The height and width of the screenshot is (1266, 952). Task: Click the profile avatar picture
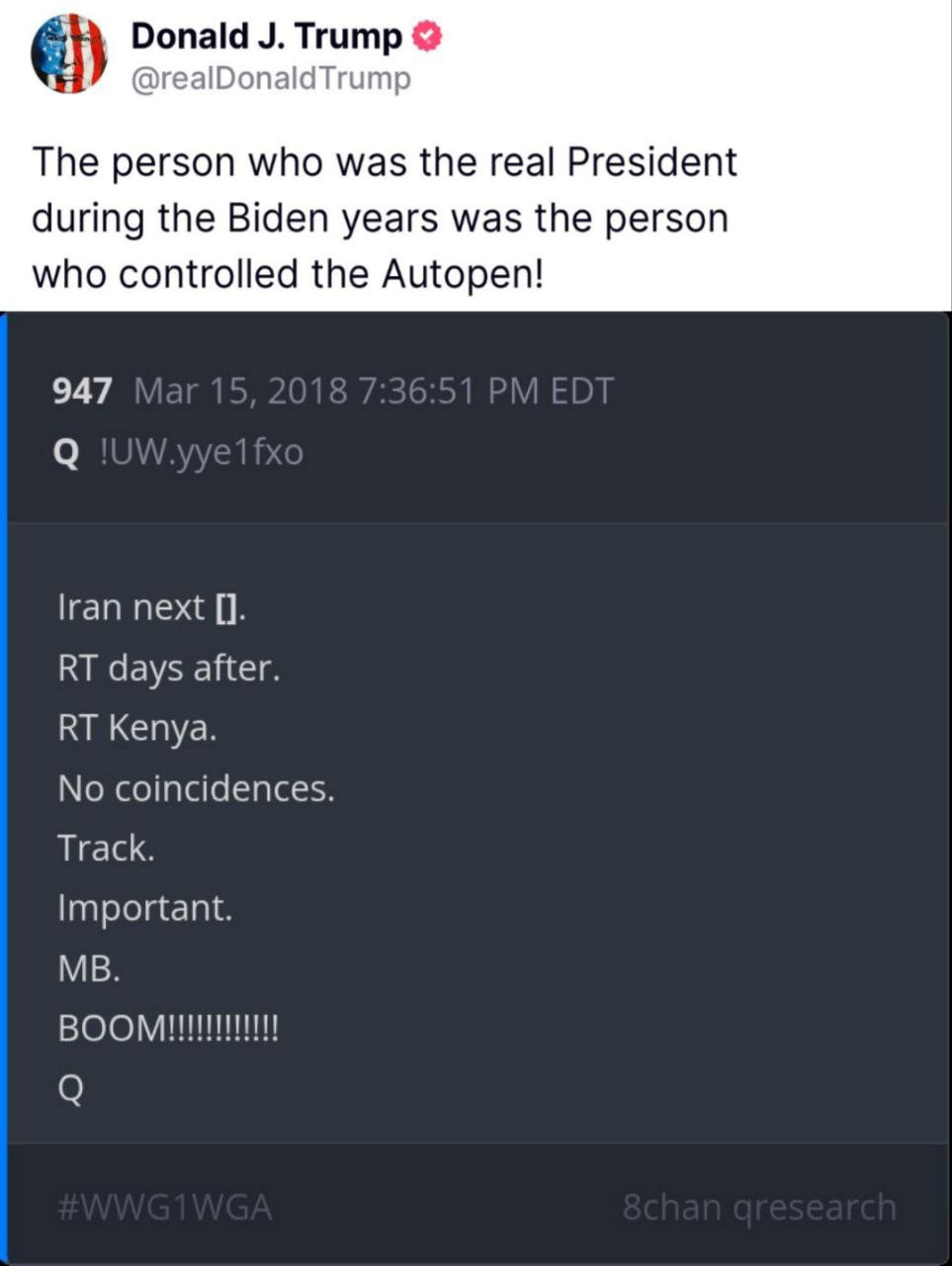pos(69,54)
